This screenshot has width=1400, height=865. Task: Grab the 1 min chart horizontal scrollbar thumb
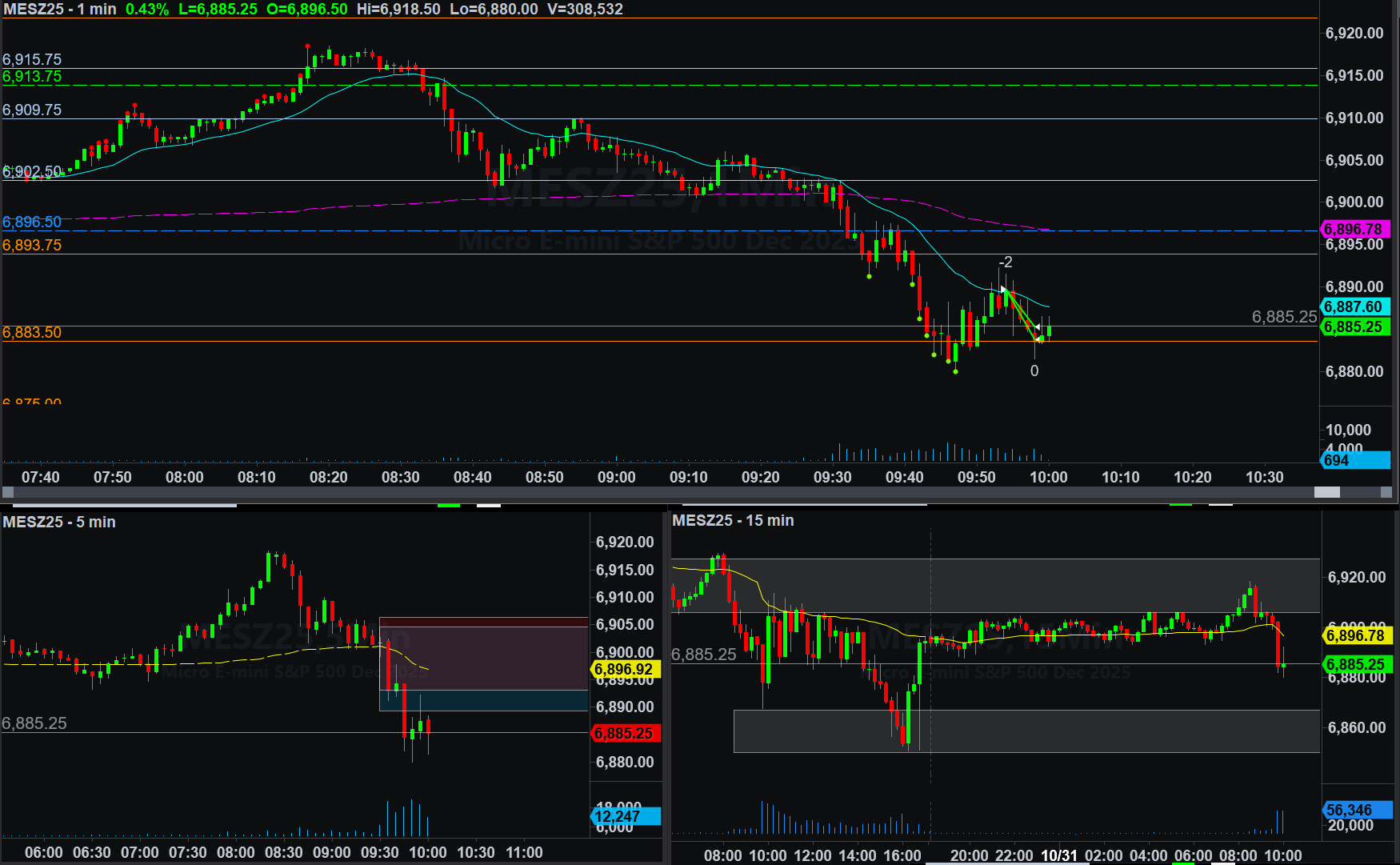1326,492
